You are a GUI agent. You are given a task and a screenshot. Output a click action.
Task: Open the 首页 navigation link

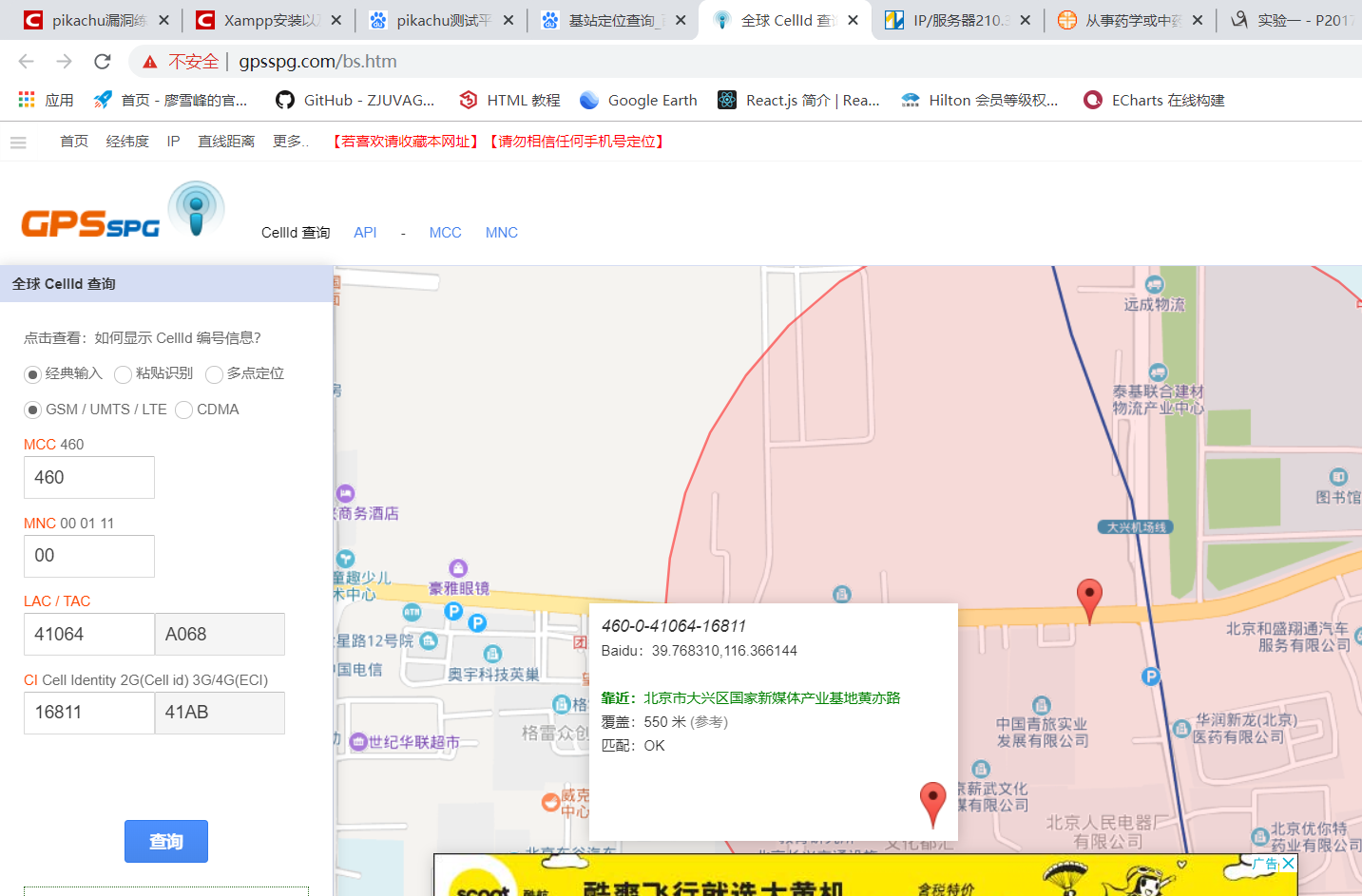[x=74, y=142]
